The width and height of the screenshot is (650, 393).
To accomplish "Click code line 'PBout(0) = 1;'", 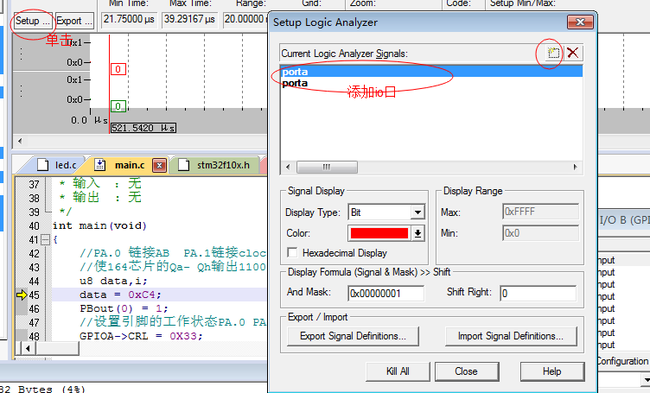I will (124, 309).
